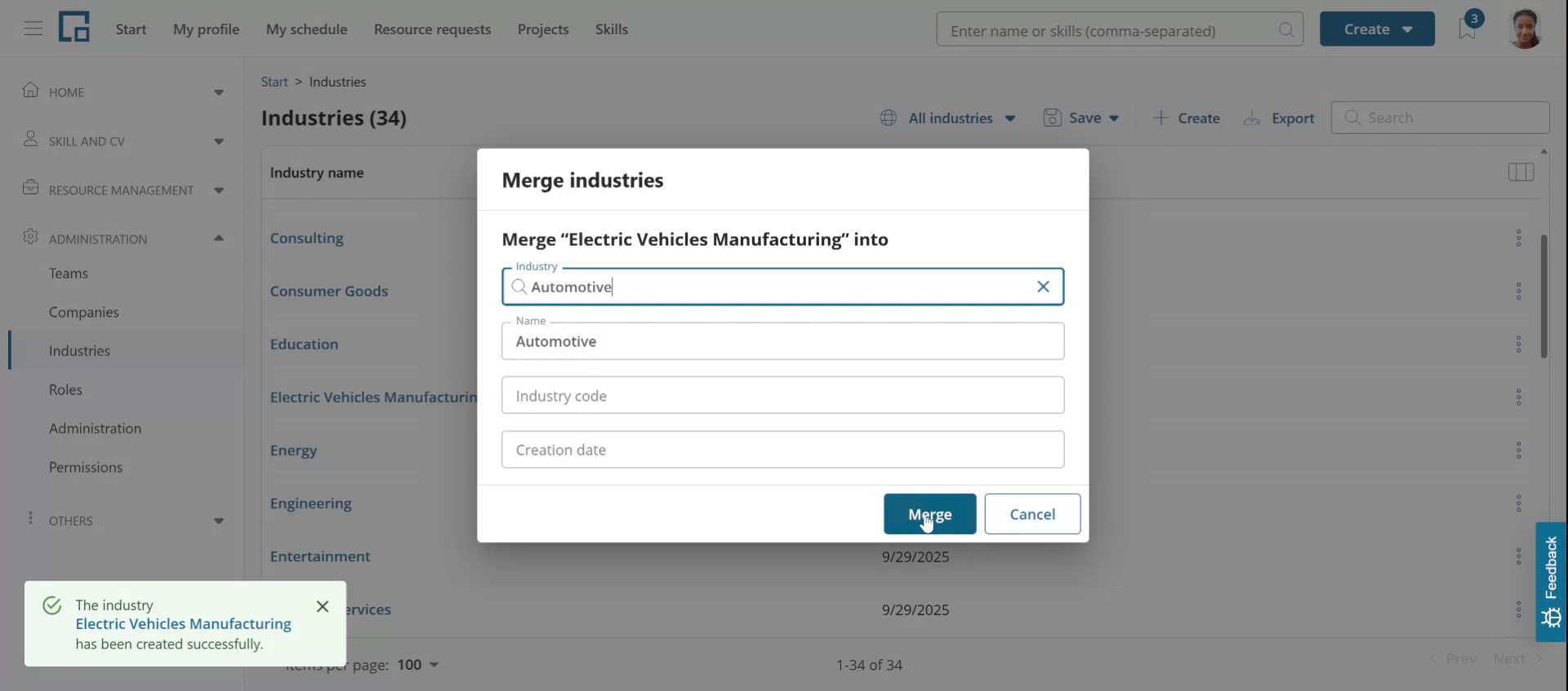1568x691 pixels.
Task: Open Permissions in Administration sidebar
Action: tap(86, 467)
